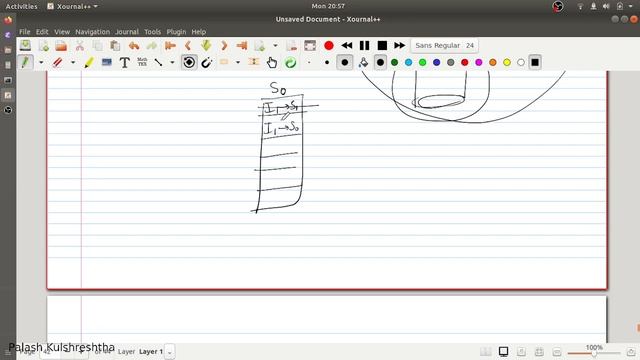Click the Cut scissors icon
Viewport: 640px width, 360px height.
pos(80,45)
